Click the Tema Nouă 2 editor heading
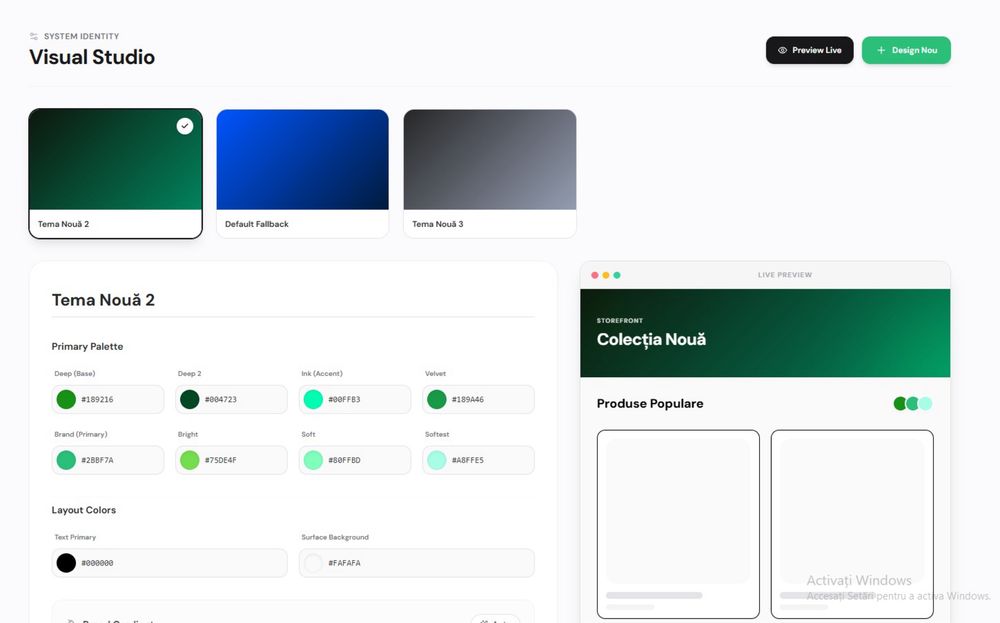1000x623 pixels. coord(103,300)
